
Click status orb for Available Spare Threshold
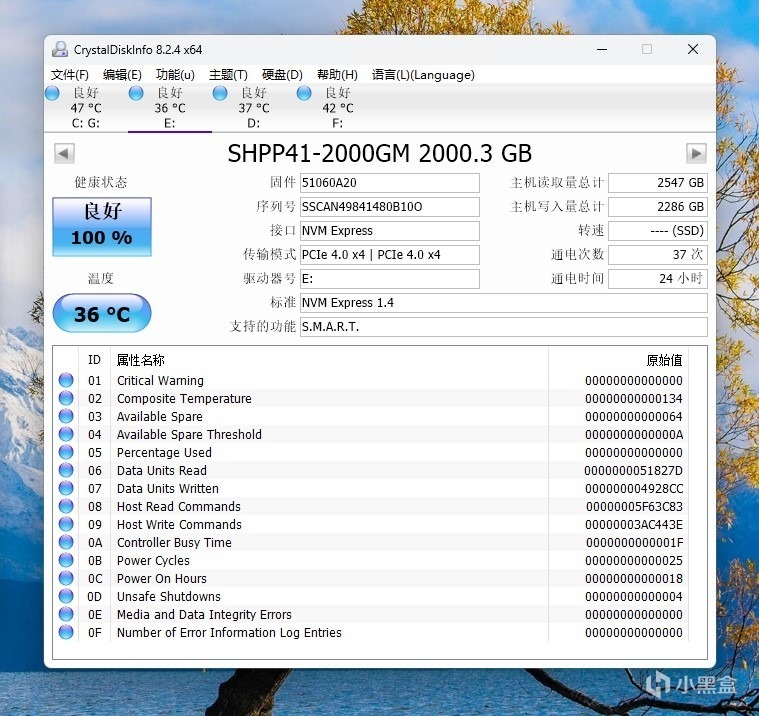66,434
